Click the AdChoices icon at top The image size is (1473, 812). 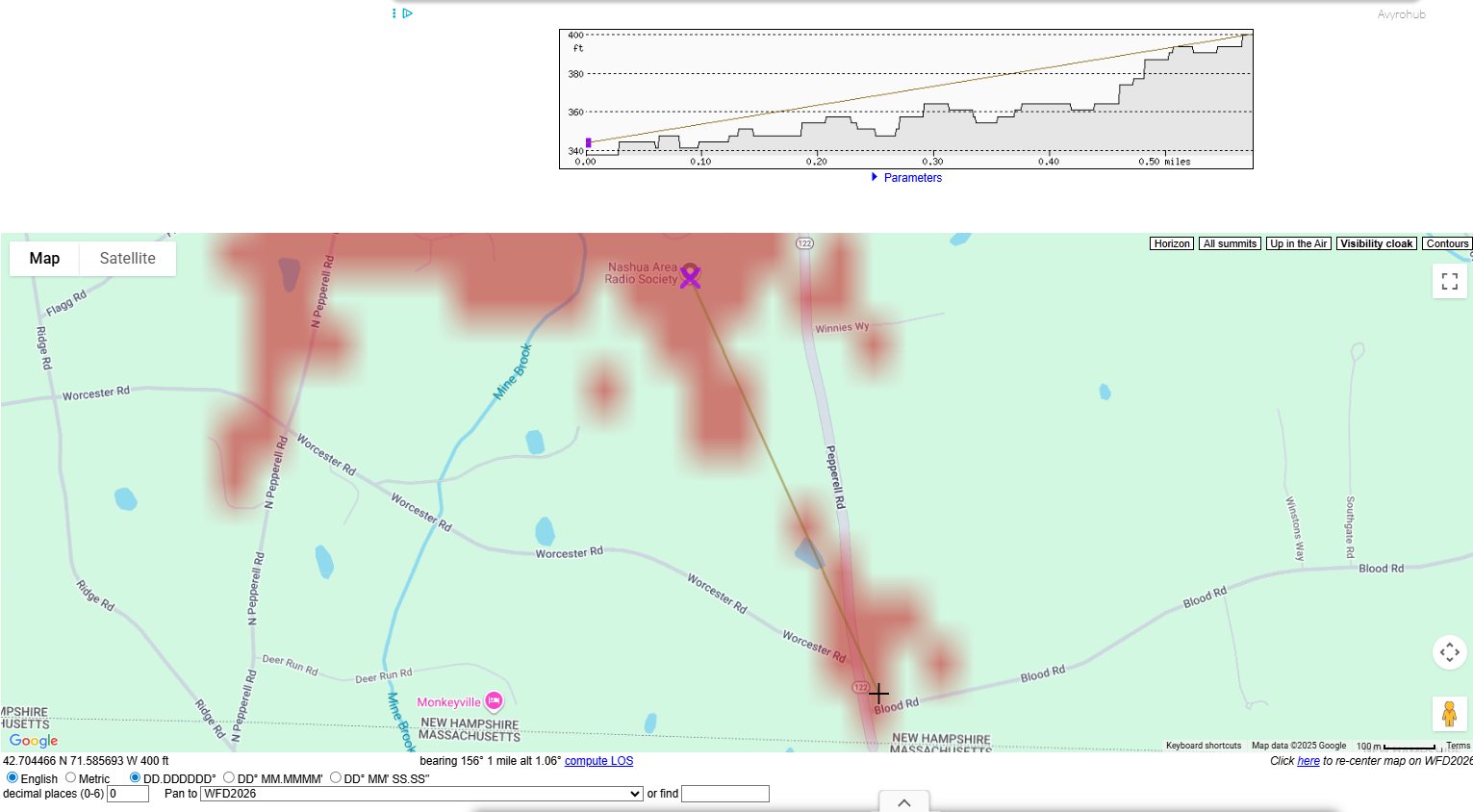pyautogui.click(x=408, y=13)
